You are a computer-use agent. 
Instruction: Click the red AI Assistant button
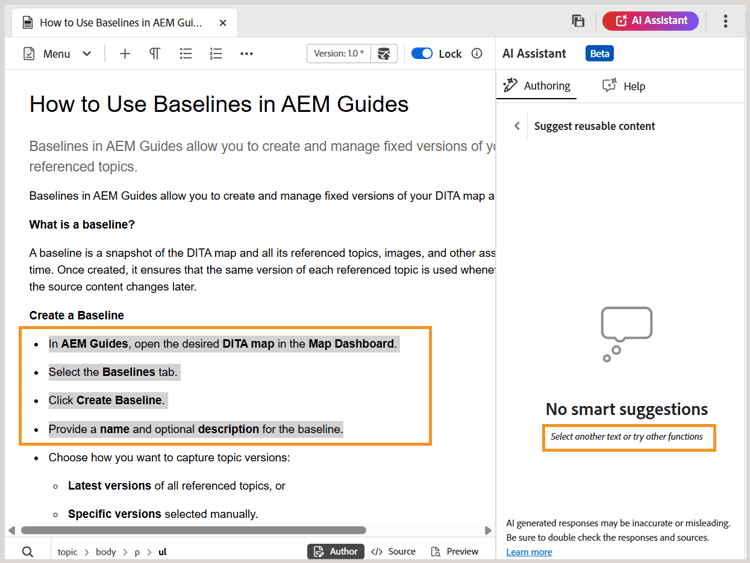click(650, 21)
